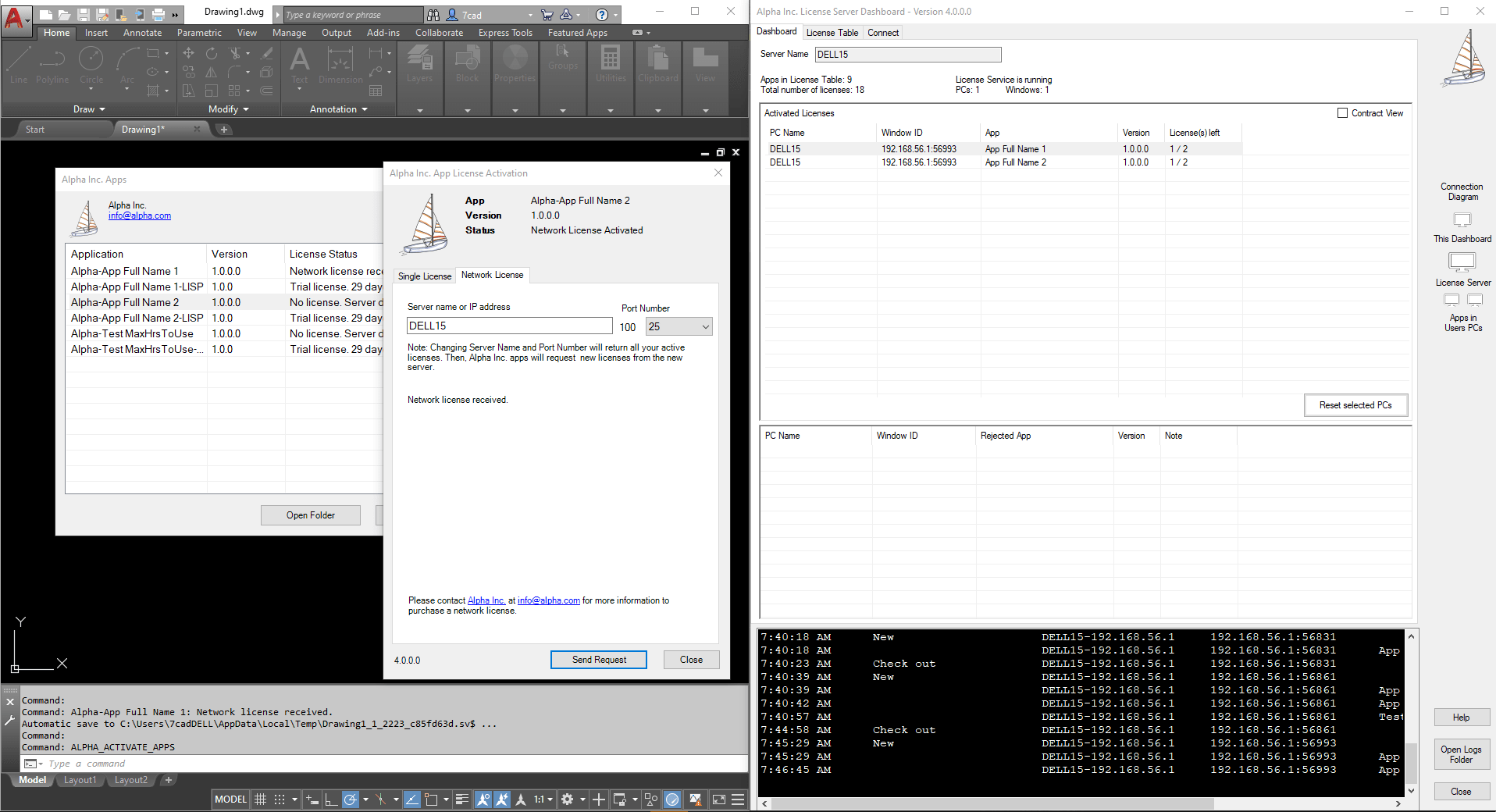Open the Express Tools ribbon tab

point(505,33)
